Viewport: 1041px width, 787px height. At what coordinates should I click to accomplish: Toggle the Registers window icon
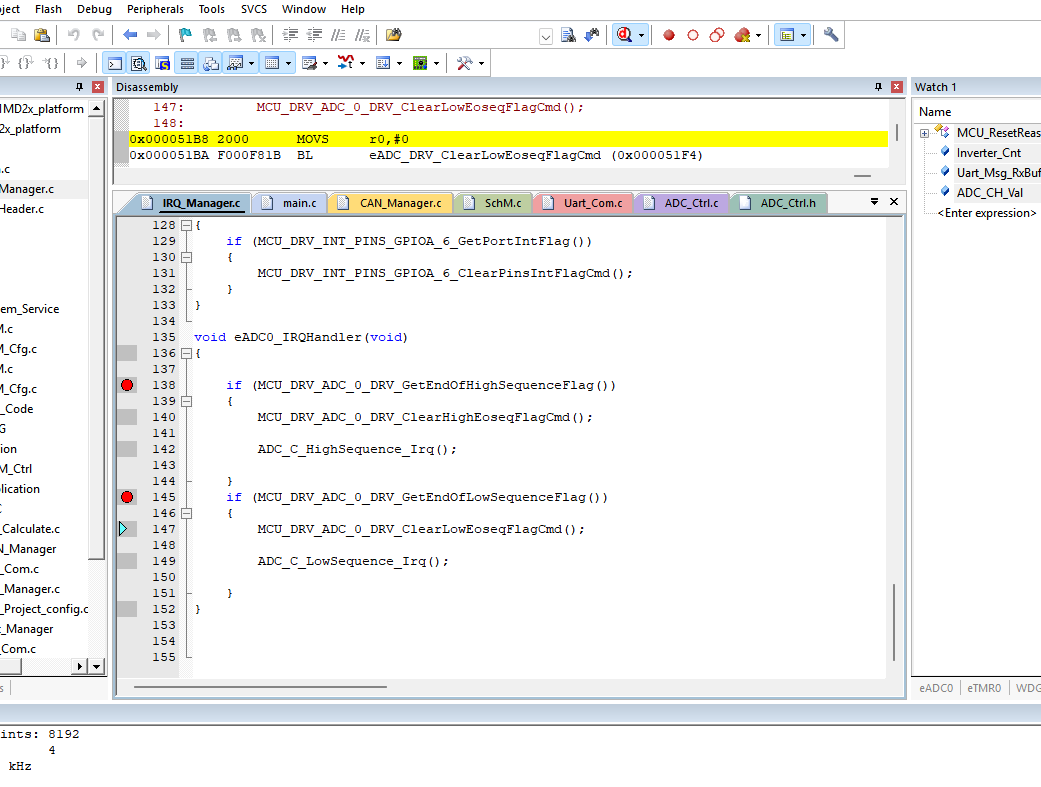pyautogui.click(x=187, y=63)
